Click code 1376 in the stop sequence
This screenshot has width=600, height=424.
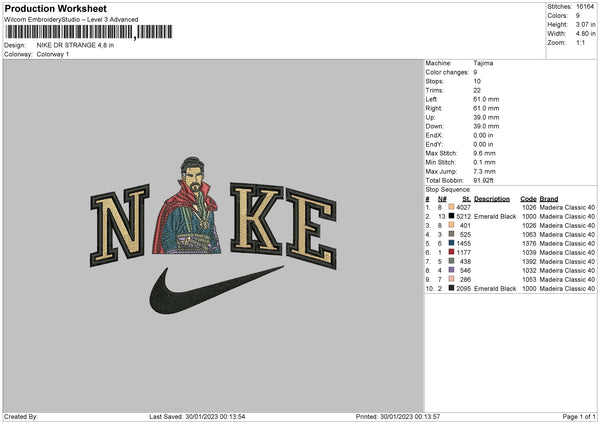[x=529, y=243]
